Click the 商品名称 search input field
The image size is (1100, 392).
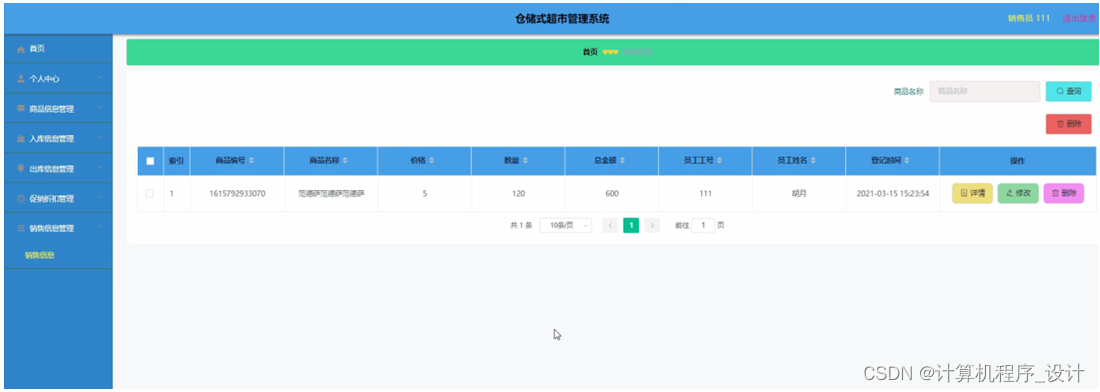coord(985,91)
